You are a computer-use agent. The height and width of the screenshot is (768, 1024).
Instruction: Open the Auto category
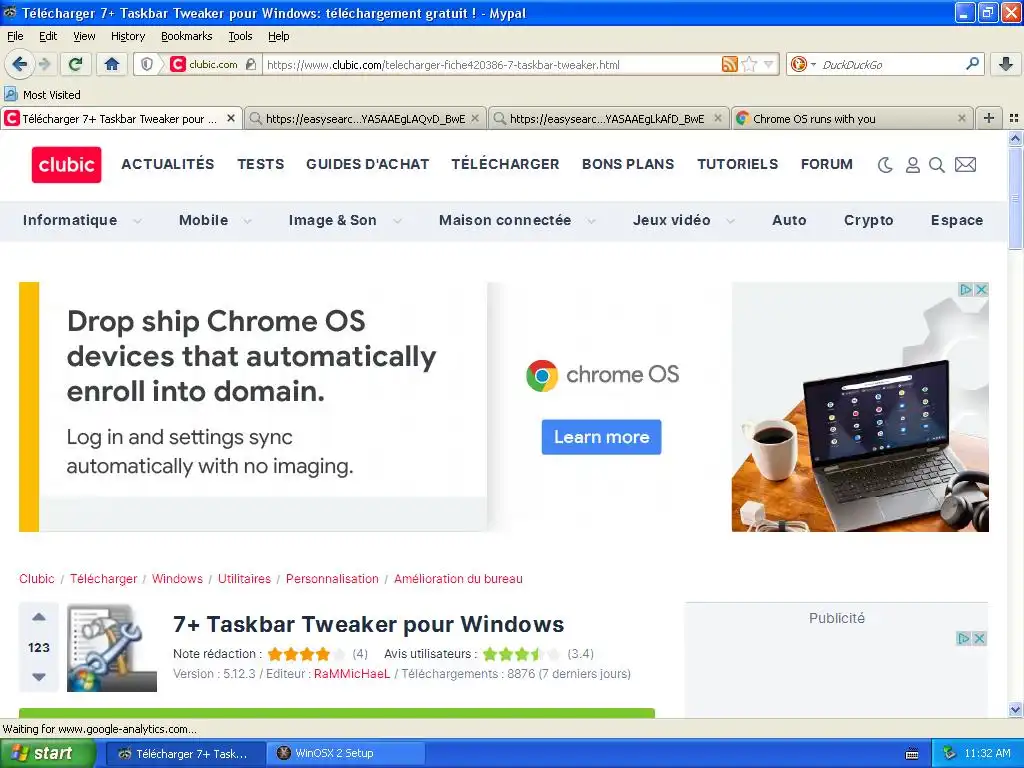pyautogui.click(x=789, y=220)
